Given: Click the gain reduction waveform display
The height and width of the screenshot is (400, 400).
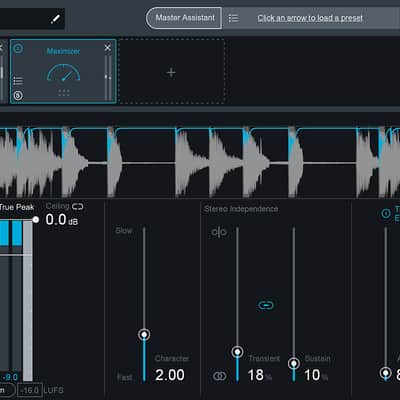Looking at the screenshot, I should pos(200,161).
